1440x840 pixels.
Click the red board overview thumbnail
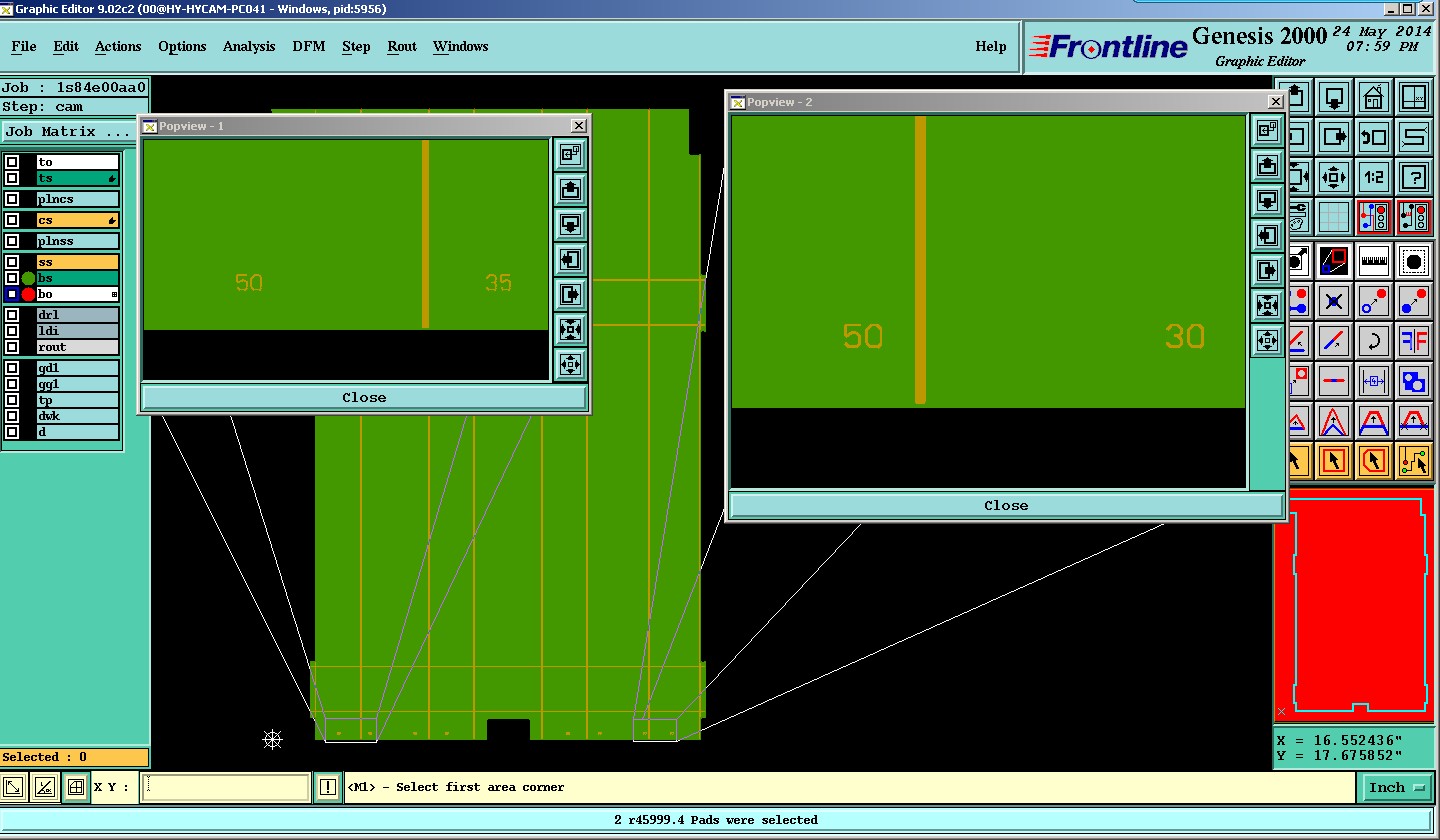tap(1353, 606)
